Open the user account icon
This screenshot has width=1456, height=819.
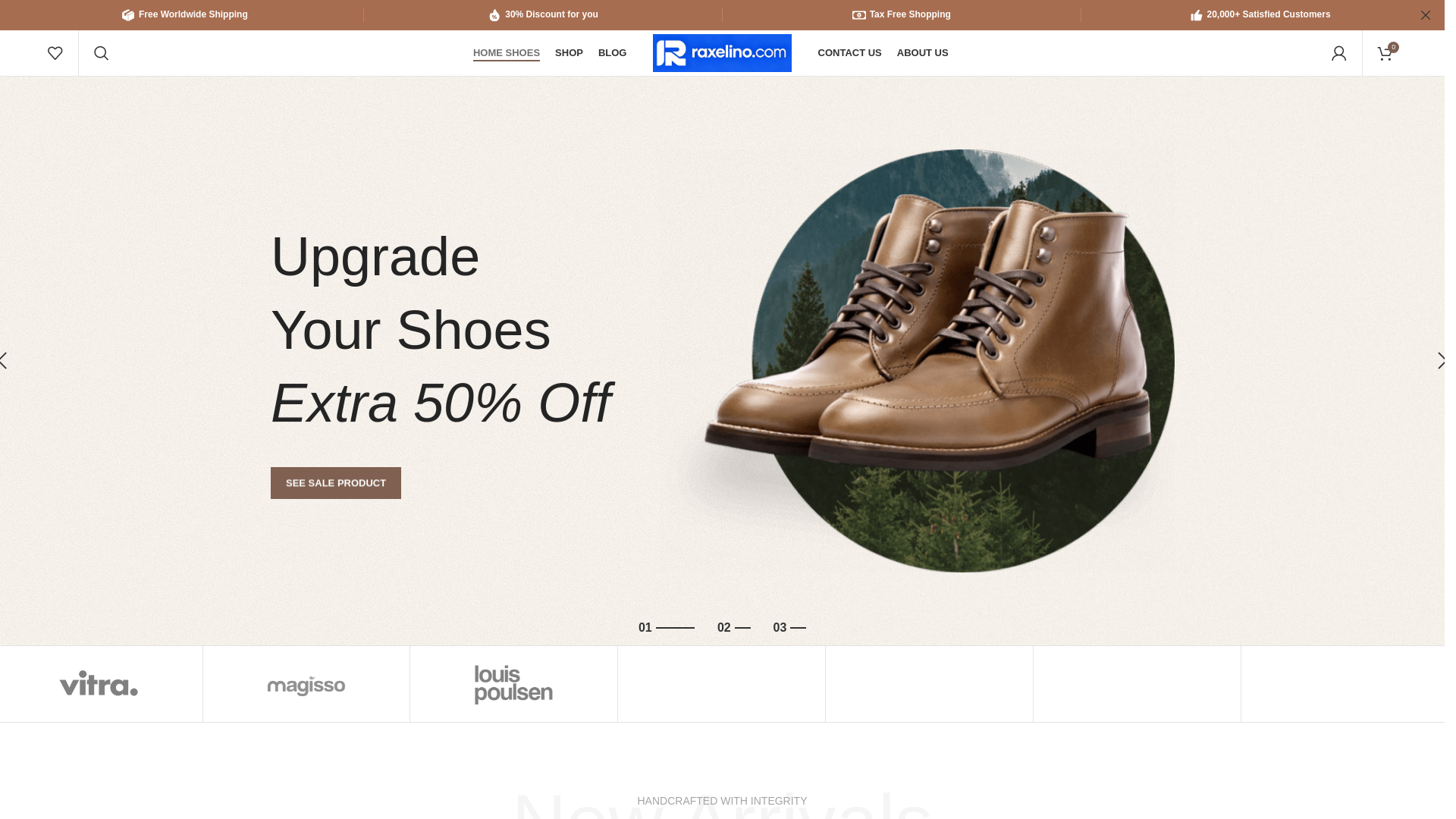1339,53
